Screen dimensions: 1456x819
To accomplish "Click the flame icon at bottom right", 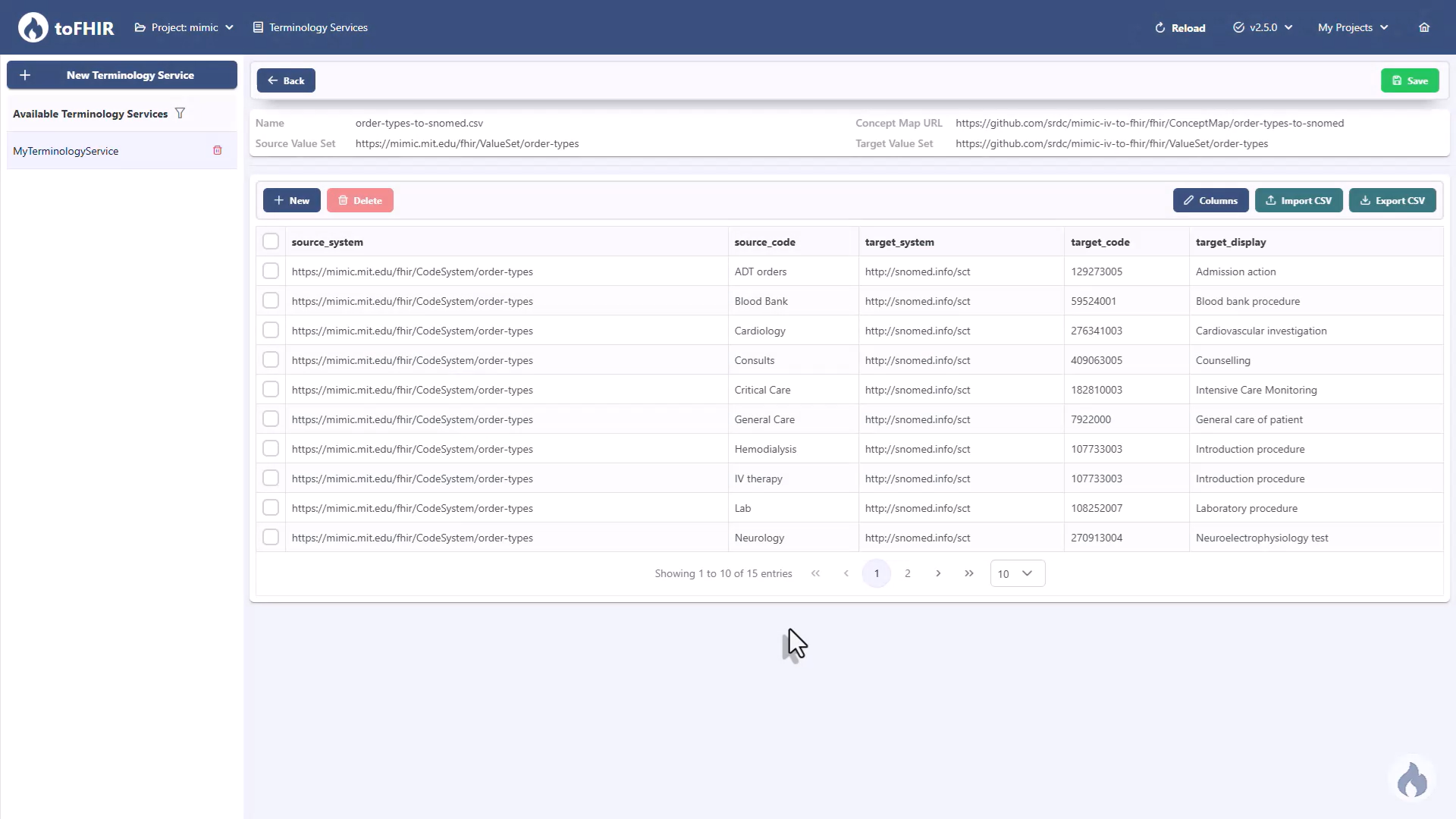I will (x=1412, y=780).
